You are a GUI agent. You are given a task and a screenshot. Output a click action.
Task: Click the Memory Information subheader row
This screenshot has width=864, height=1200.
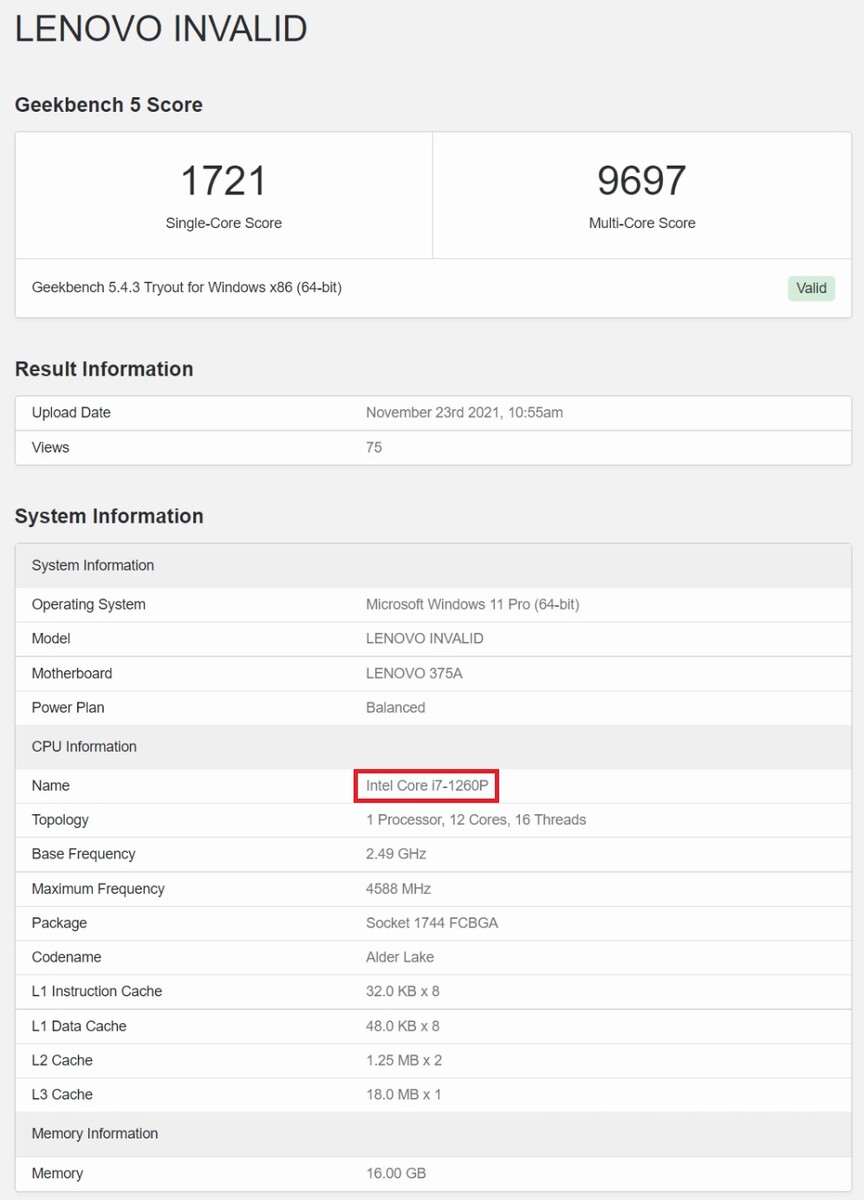pos(433,1134)
